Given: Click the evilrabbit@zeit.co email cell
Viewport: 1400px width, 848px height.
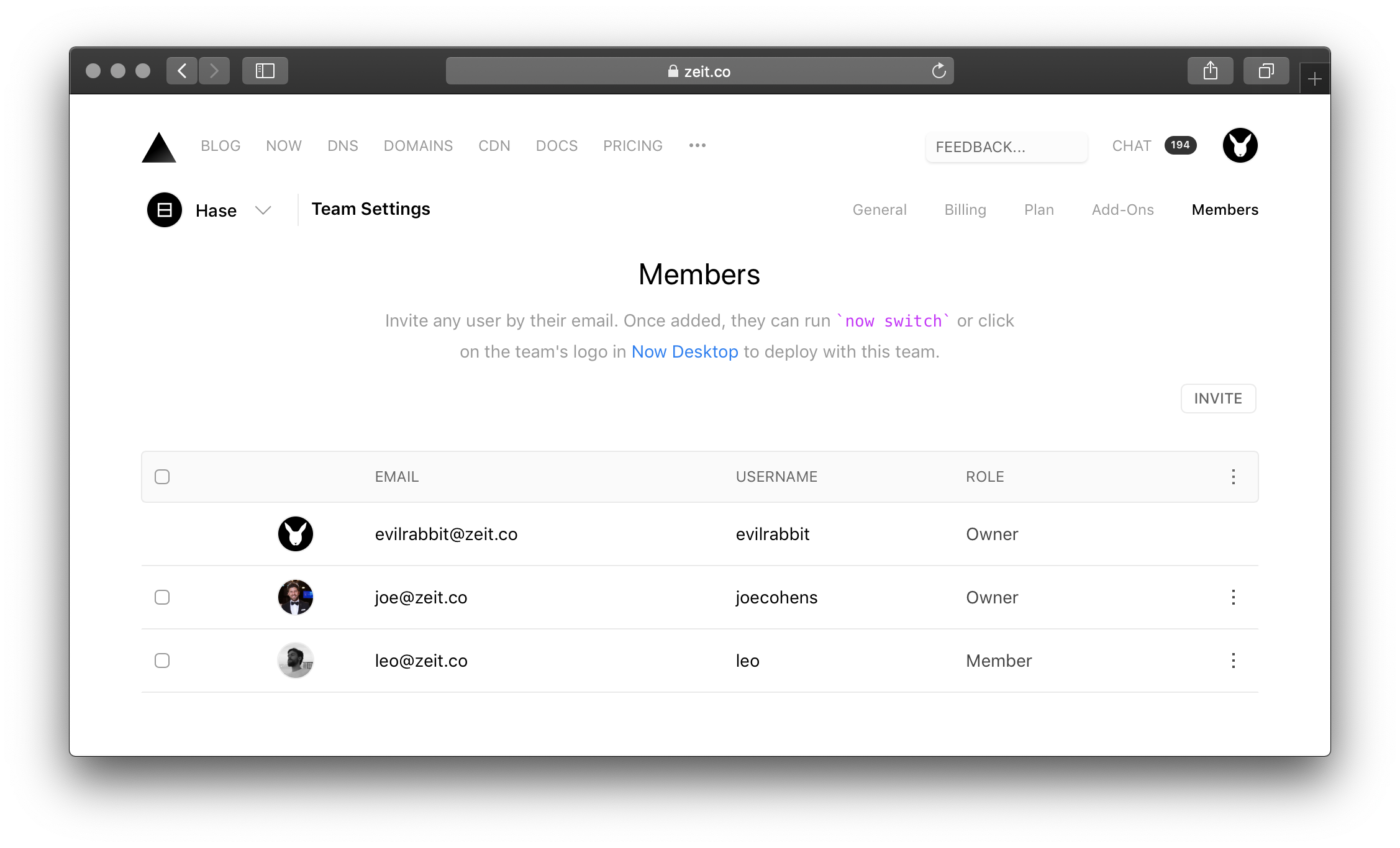Looking at the screenshot, I should 446,534.
